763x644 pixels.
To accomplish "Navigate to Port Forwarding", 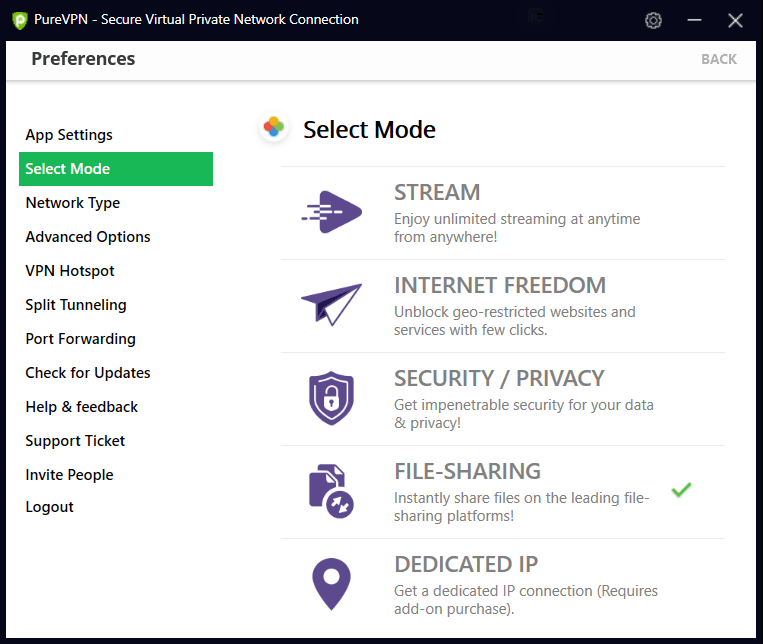I will click(80, 339).
